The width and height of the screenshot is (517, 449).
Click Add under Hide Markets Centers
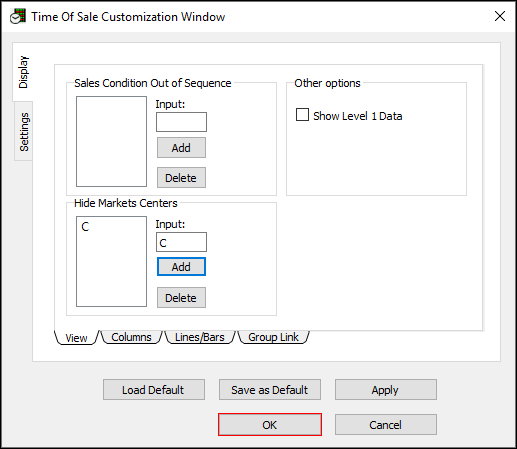coord(181,267)
